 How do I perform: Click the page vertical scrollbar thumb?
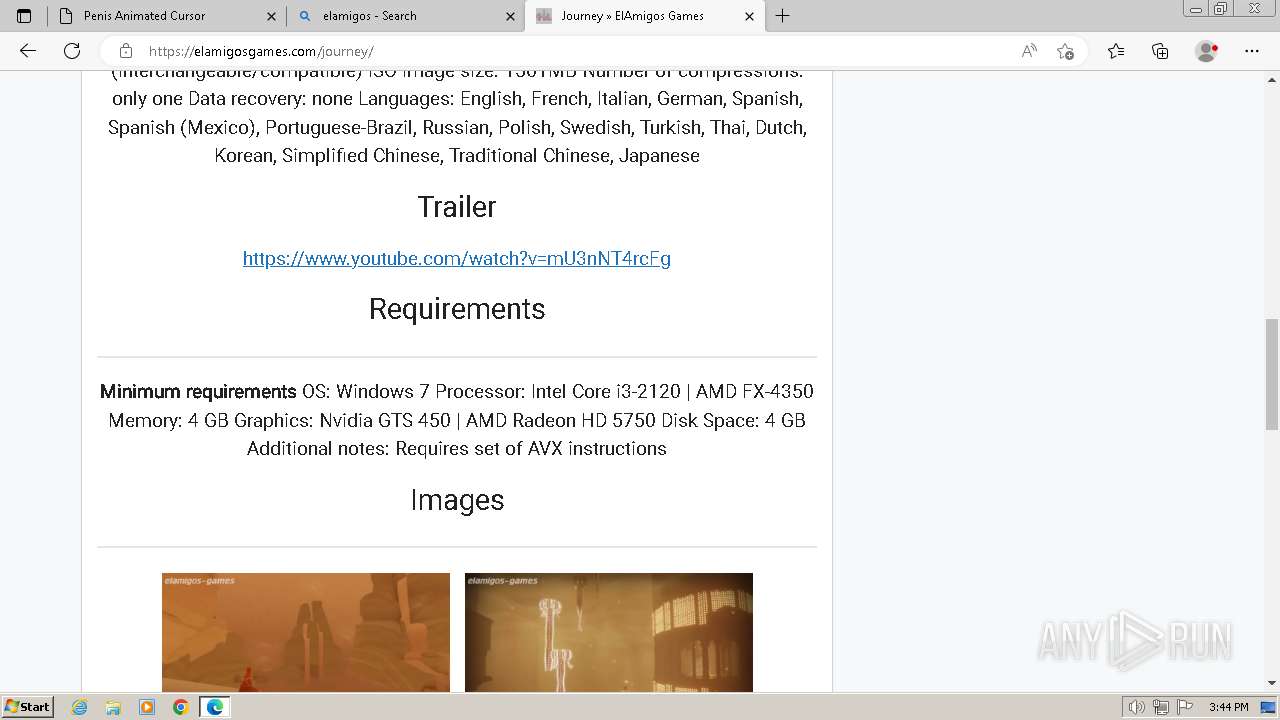click(1272, 375)
